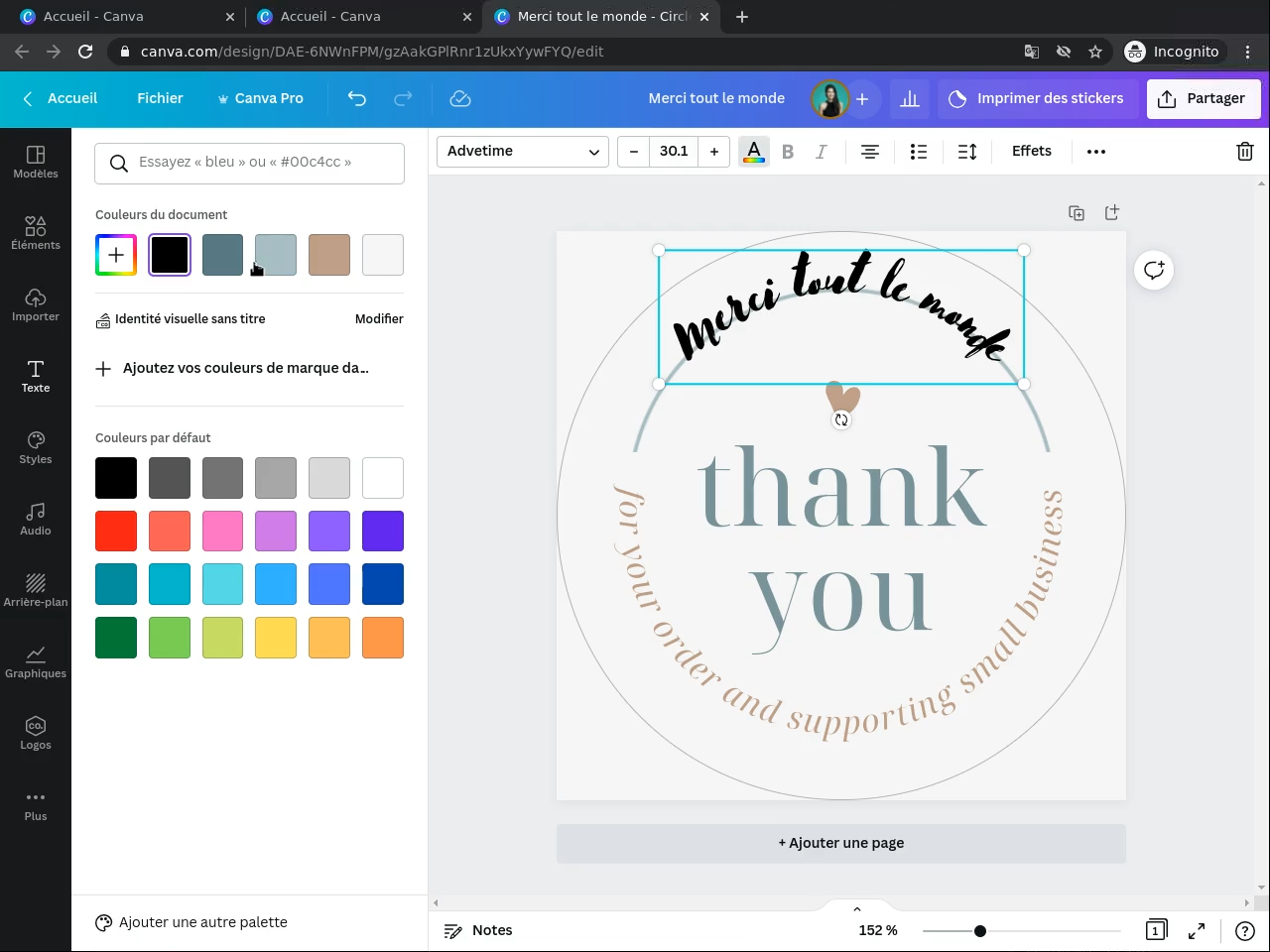
Task: Rotate the selected text handle
Action: (841, 420)
